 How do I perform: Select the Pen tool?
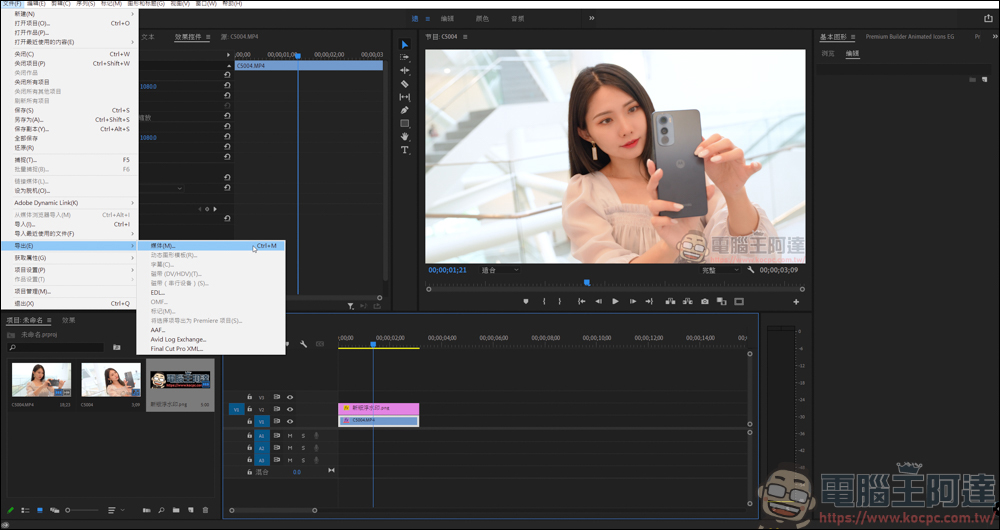[404, 110]
